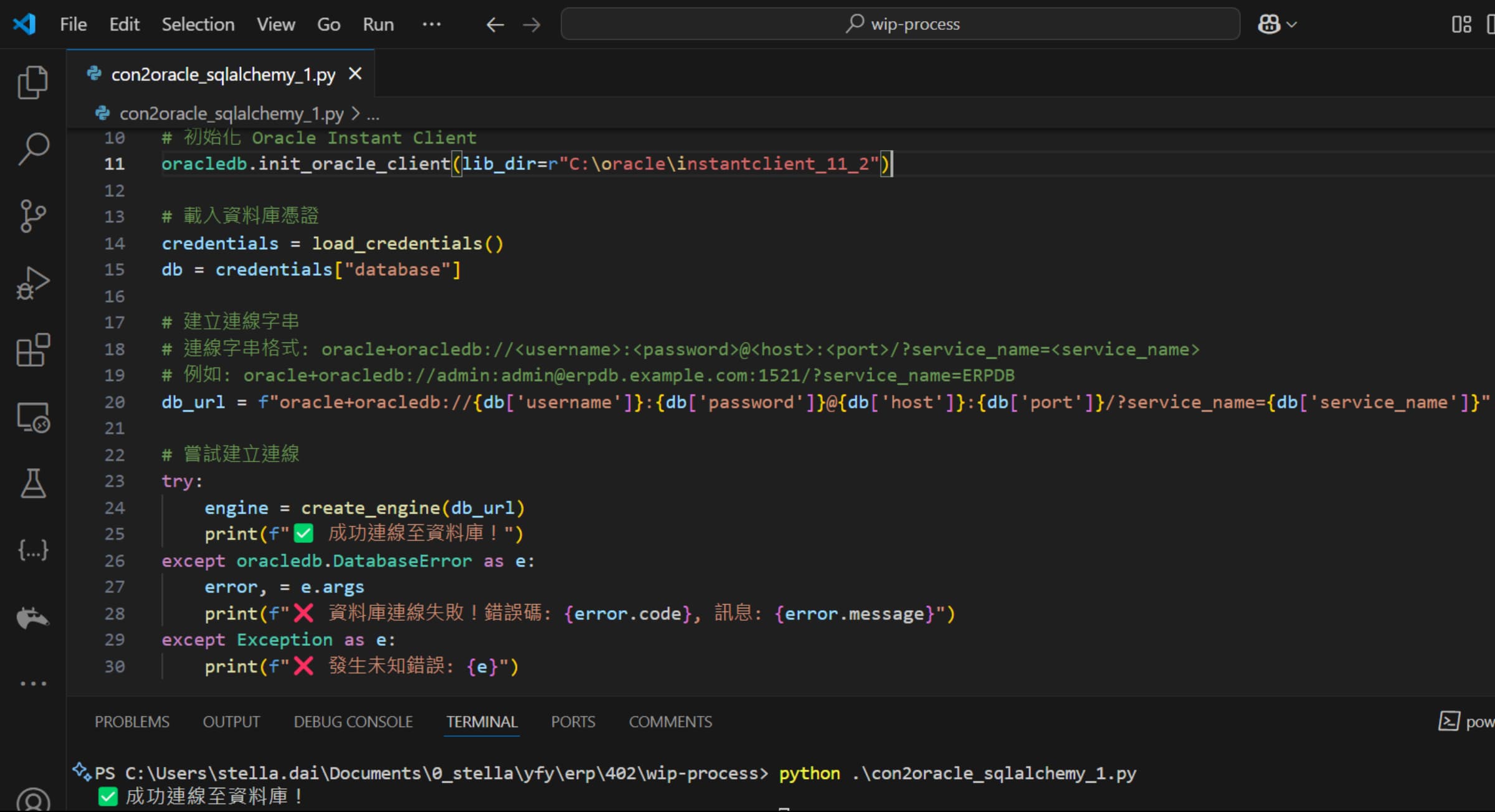The height and width of the screenshot is (812, 1495).
Task: Click the db_url variable on line 20
Action: click(x=193, y=402)
